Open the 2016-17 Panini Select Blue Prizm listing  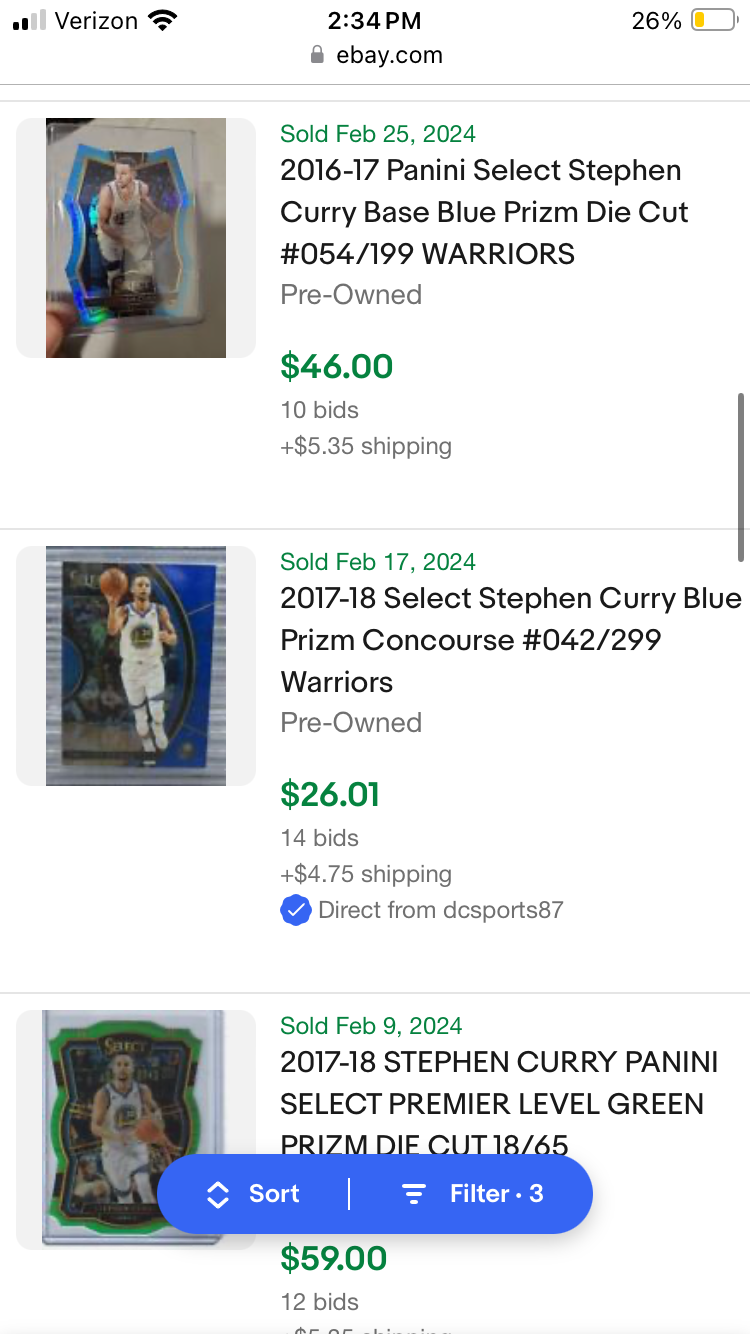click(485, 212)
